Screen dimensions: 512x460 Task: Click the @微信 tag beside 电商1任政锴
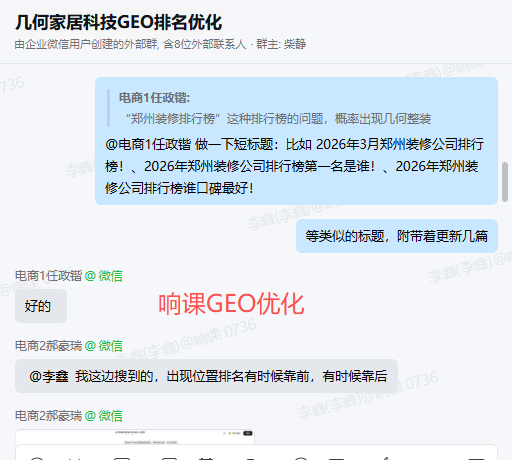pyautogui.click(x=104, y=276)
